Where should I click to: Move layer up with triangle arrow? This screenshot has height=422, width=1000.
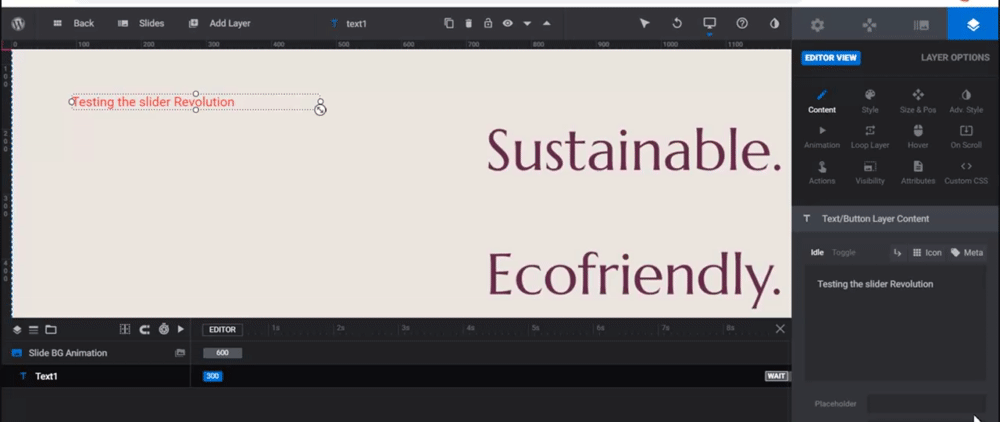point(547,24)
